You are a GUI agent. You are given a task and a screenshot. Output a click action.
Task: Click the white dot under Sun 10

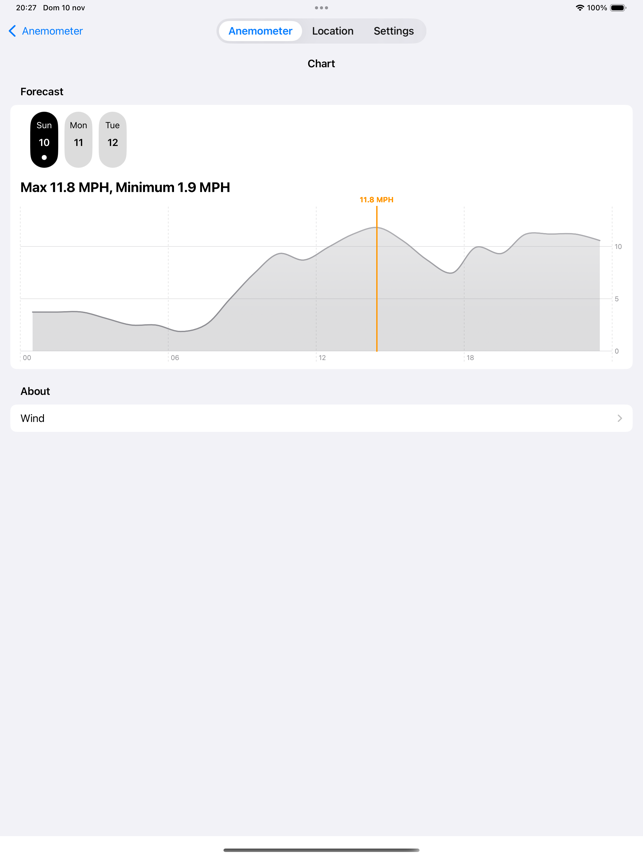click(44, 157)
